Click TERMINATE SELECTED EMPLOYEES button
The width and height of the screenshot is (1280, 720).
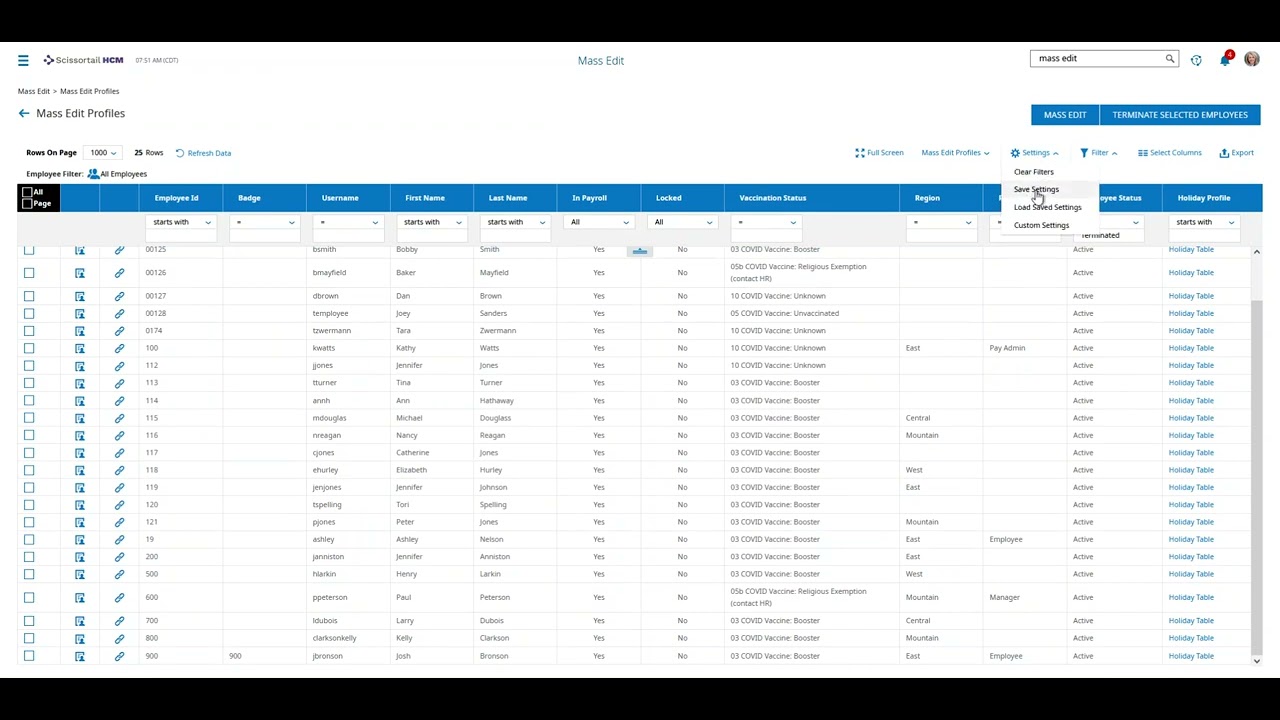point(1180,115)
